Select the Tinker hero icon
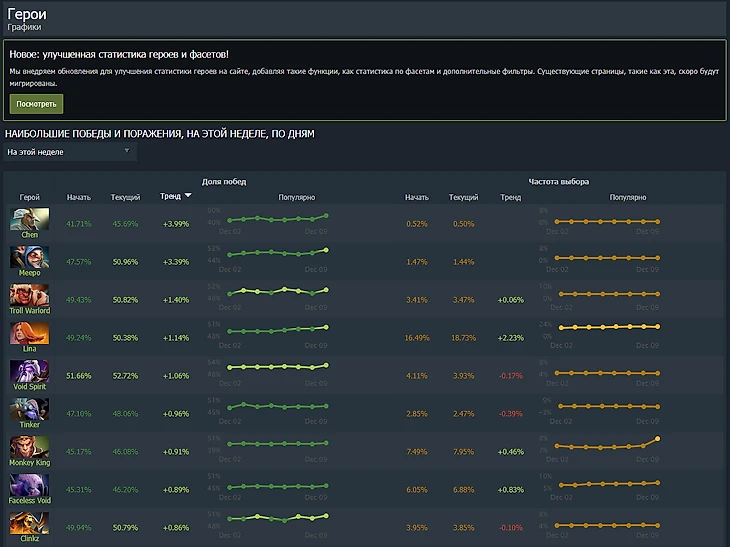Image resolution: width=730 pixels, height=547 pixels. pos(30,409)
